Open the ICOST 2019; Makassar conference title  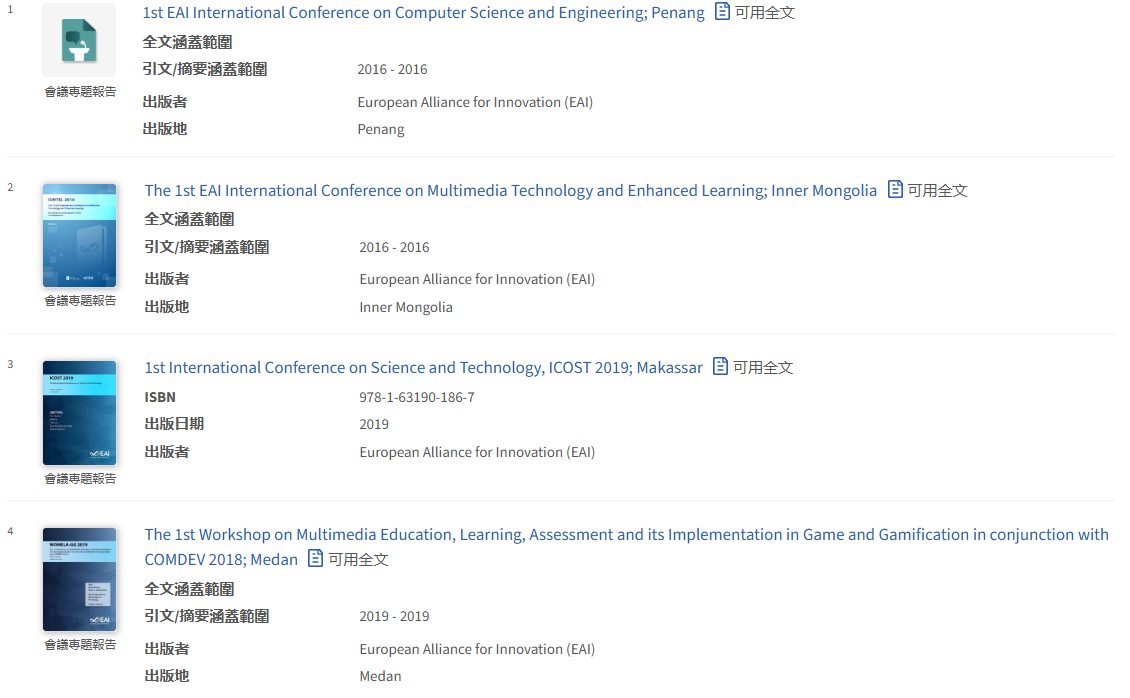(x=423, y=368)
